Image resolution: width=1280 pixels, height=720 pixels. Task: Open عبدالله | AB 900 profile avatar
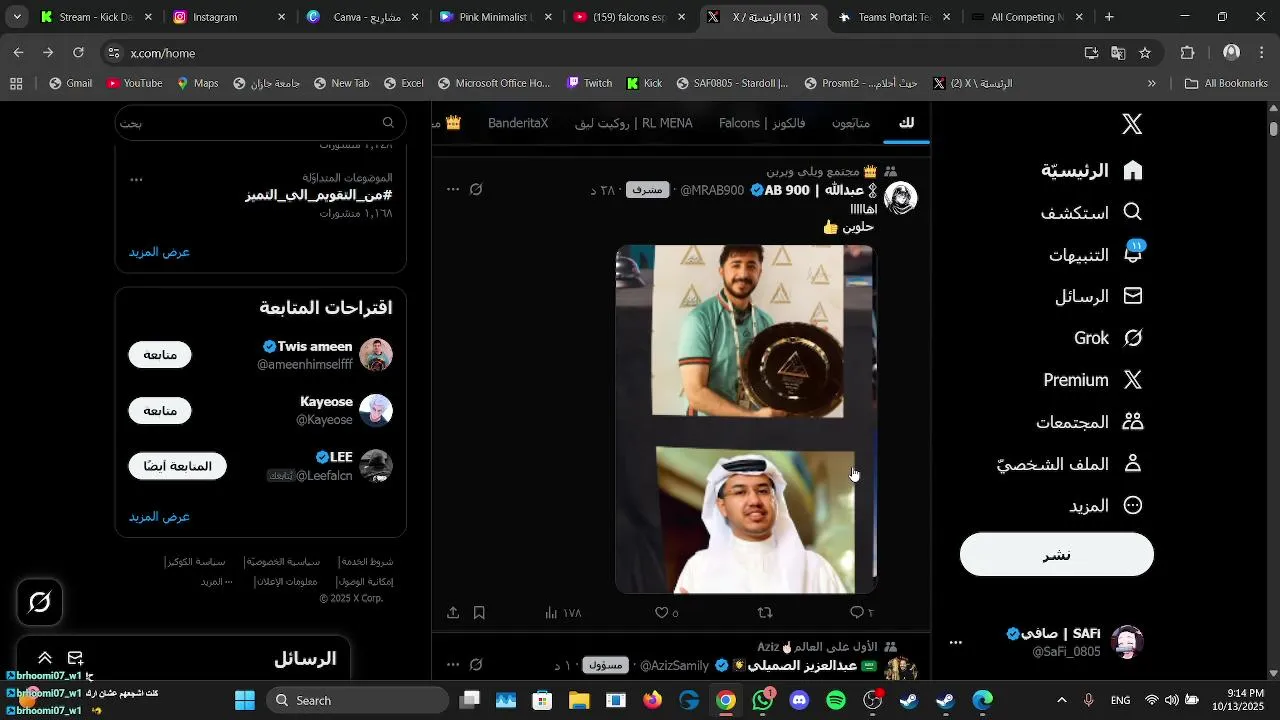click(x=901, y=198)
